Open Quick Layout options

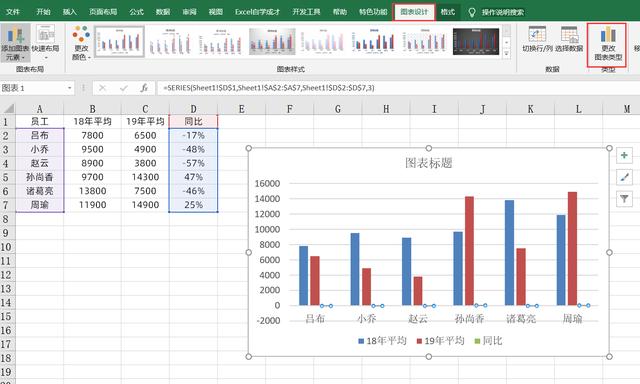45,43
